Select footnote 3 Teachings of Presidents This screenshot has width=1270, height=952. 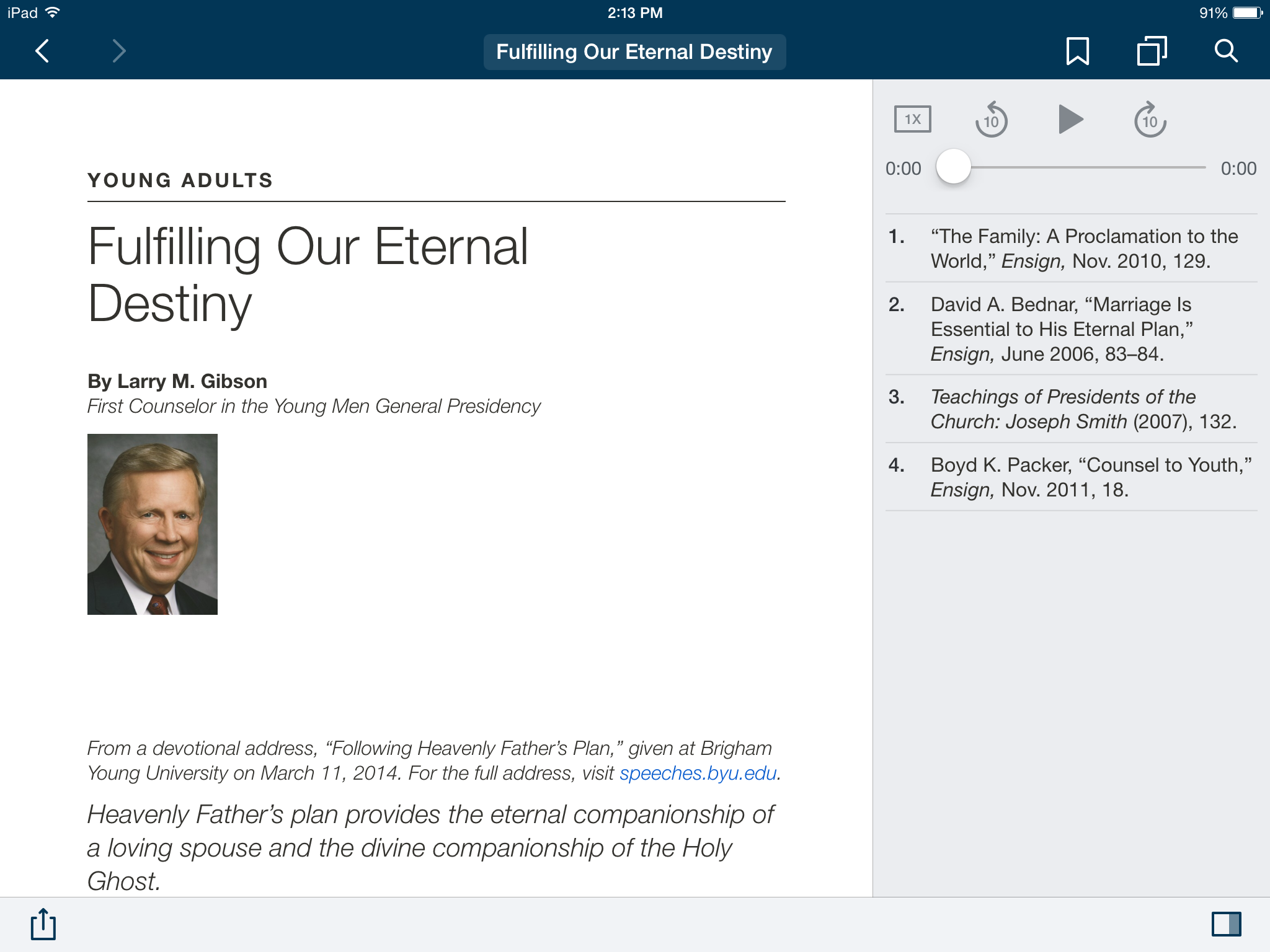1071,409
